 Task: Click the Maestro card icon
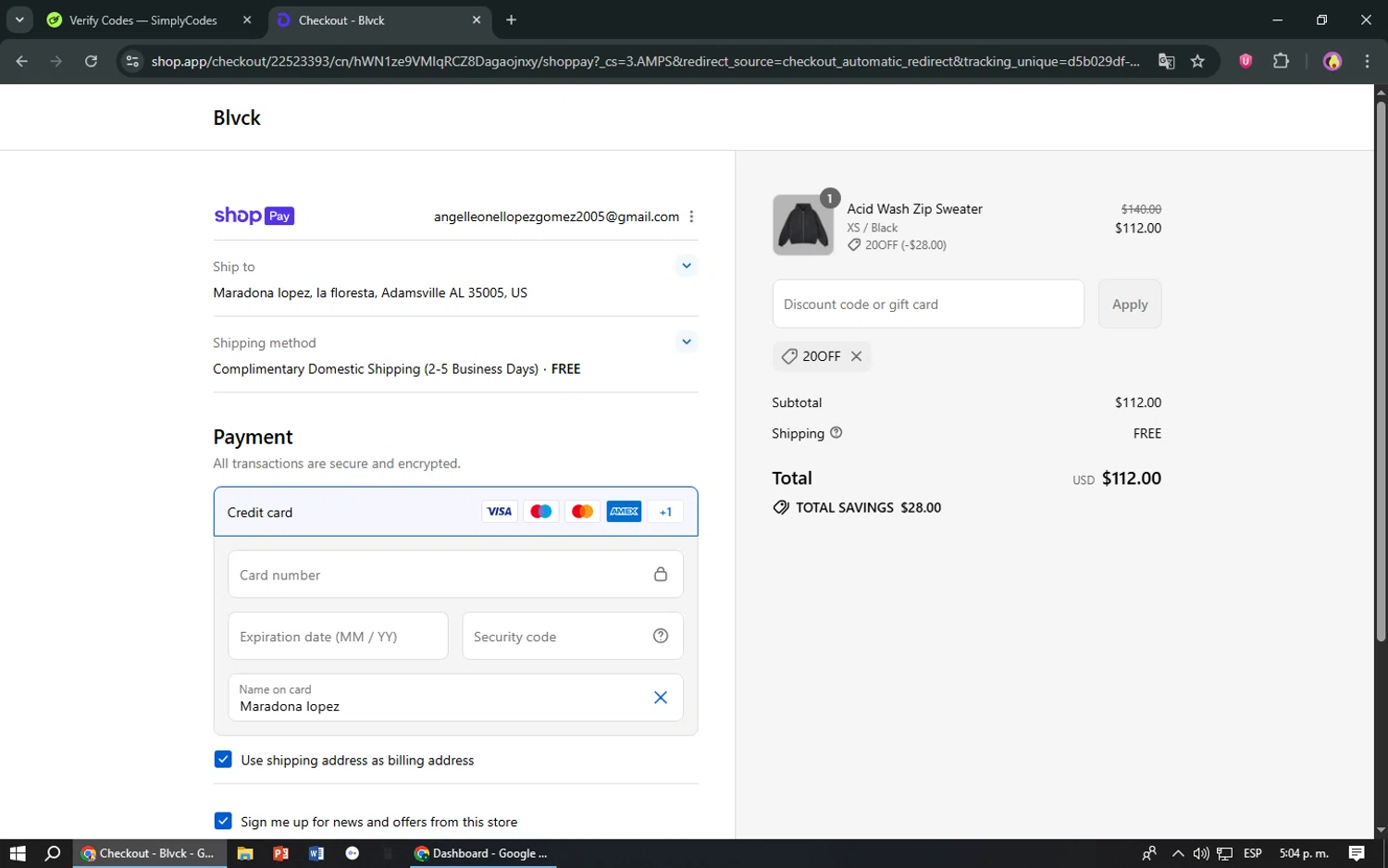541,512
